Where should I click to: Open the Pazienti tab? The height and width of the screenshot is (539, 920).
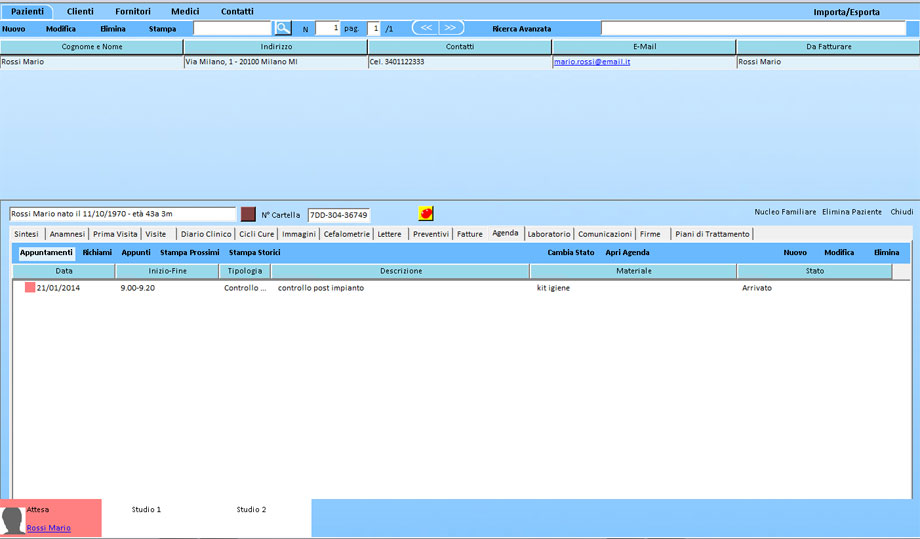(27, 12)
